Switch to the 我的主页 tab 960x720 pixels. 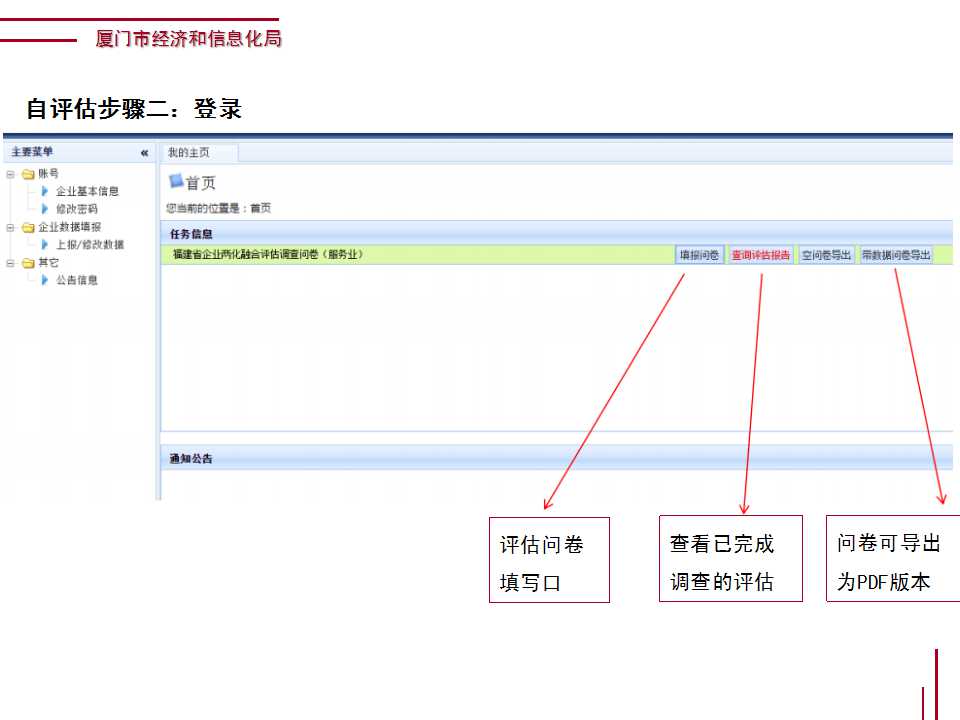(x=189, y=153)
